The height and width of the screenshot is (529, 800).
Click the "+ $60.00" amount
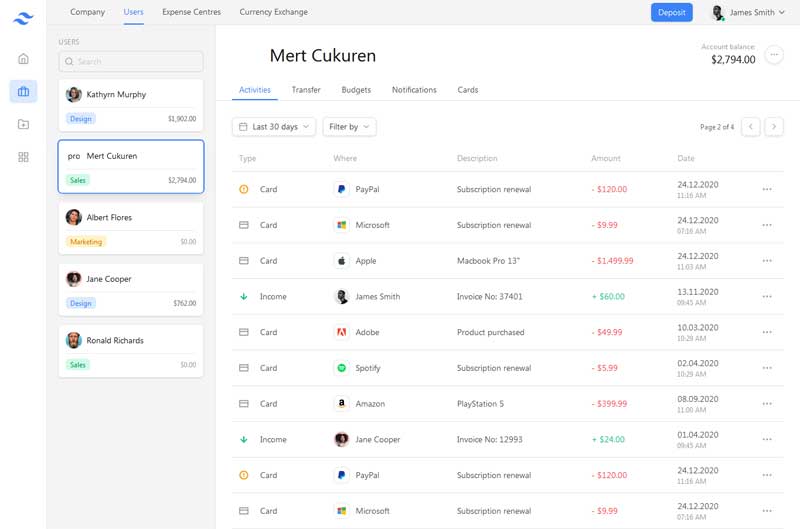click(x=608, y=296)
